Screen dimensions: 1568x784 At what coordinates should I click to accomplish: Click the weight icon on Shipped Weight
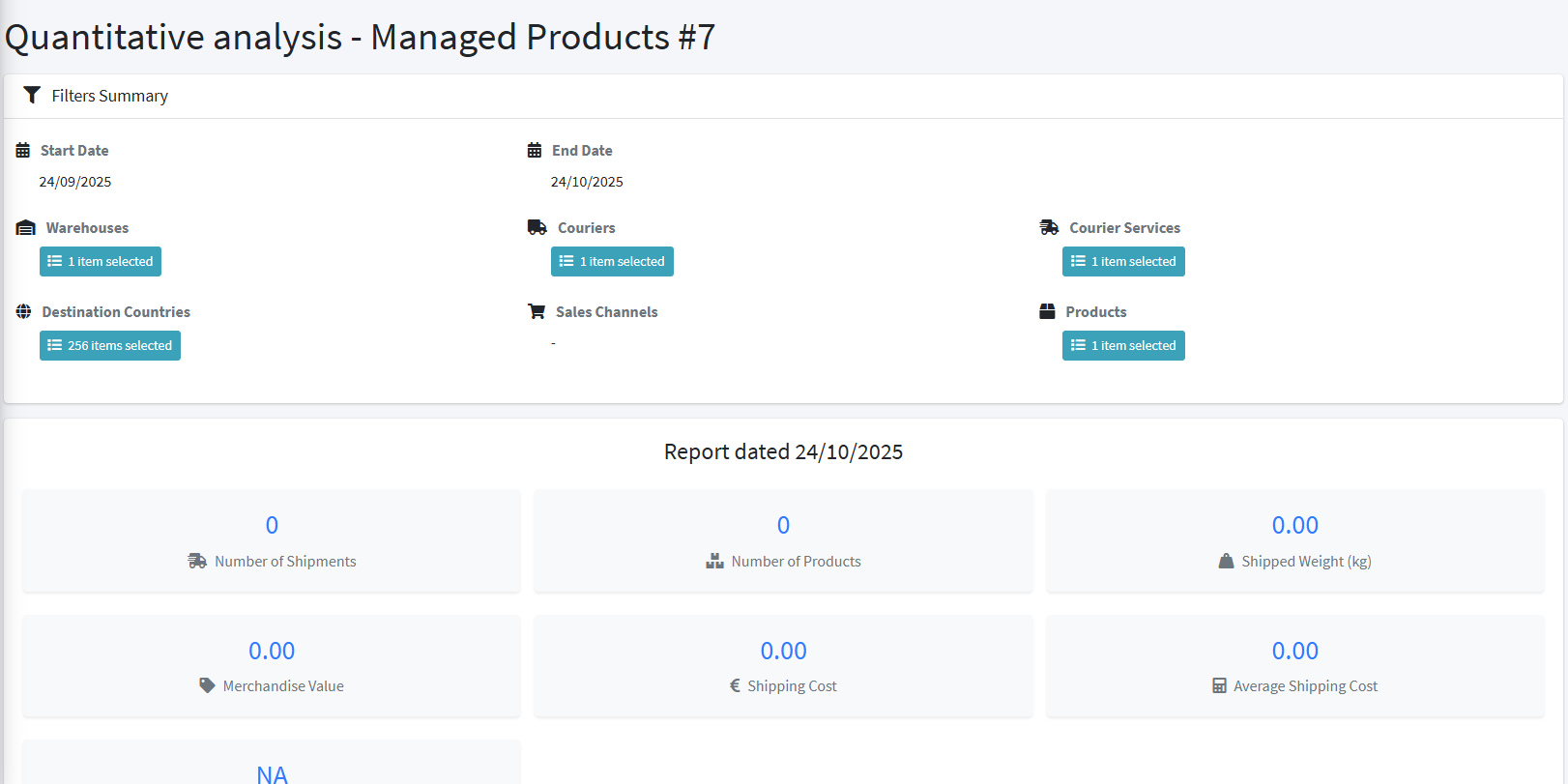(x=1226, y=562)
